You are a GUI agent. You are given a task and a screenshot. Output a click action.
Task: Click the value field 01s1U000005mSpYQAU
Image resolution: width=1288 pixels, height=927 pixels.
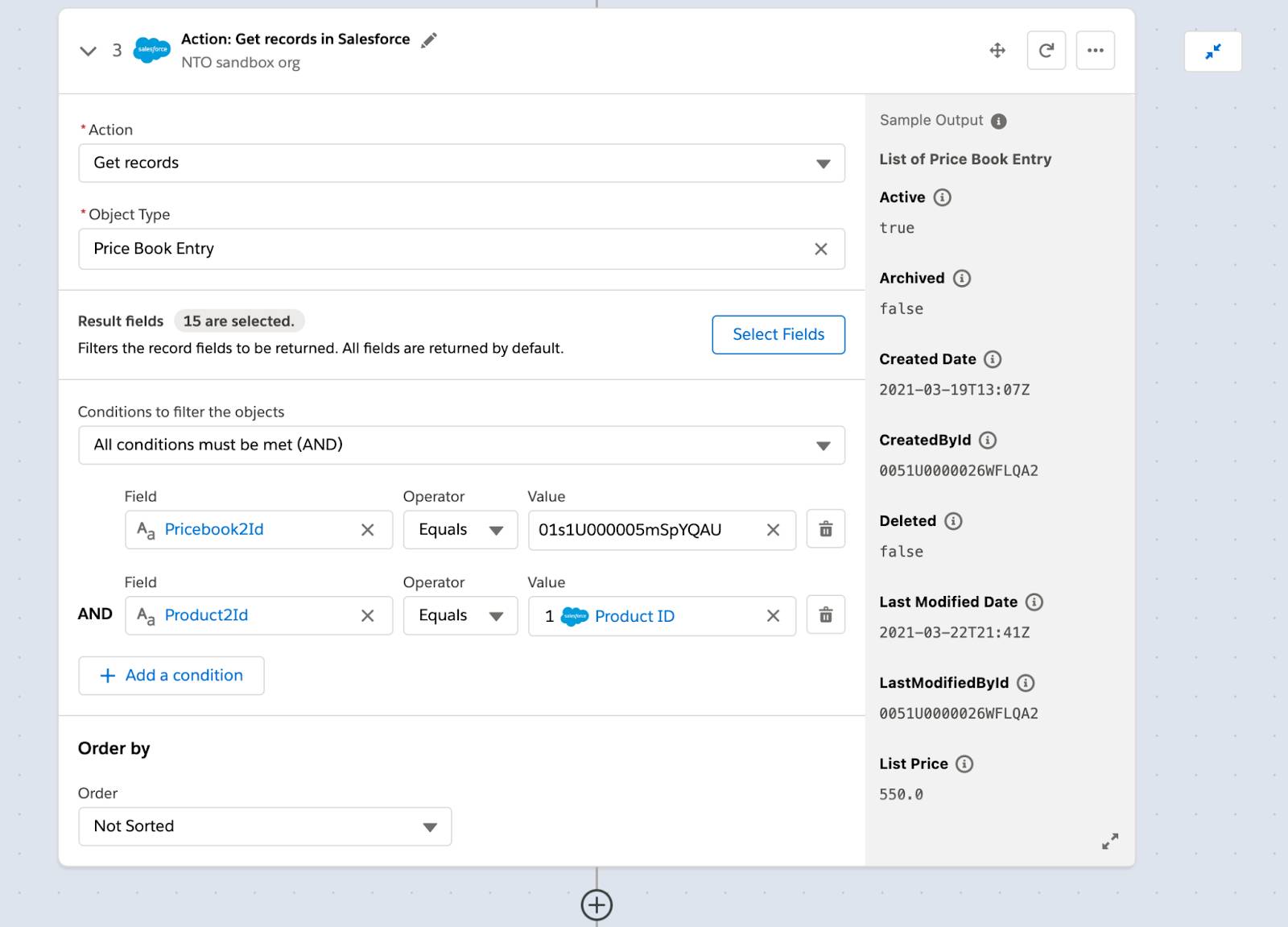coord(662,530)
